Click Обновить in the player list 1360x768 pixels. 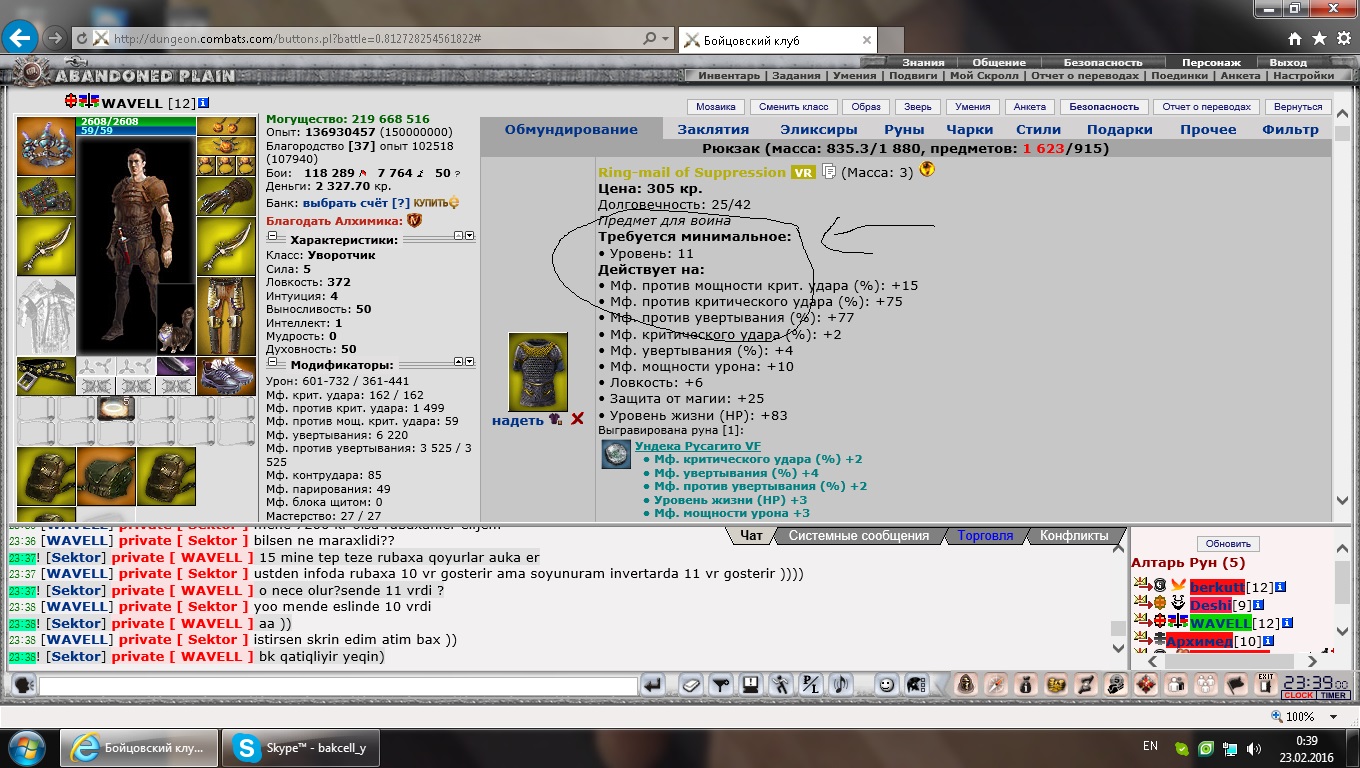point(1228,544)
